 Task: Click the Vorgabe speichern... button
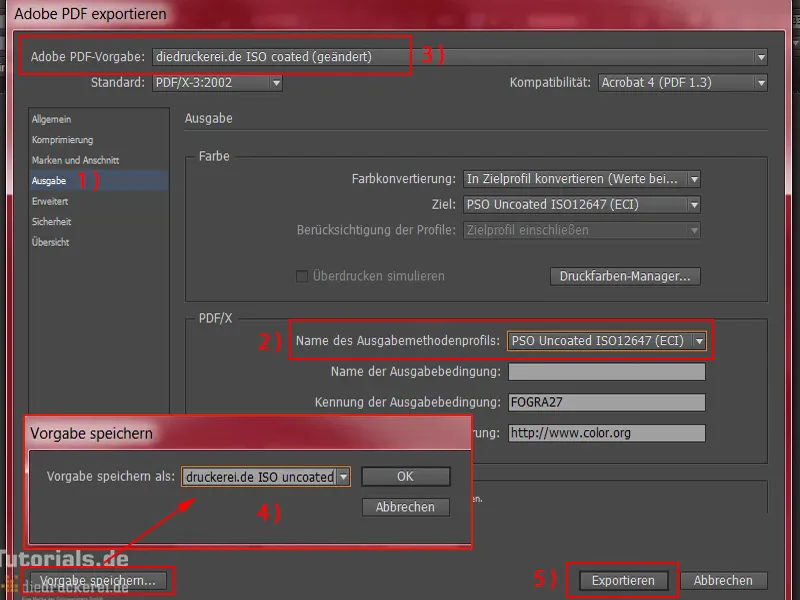(x=98, y=581)
